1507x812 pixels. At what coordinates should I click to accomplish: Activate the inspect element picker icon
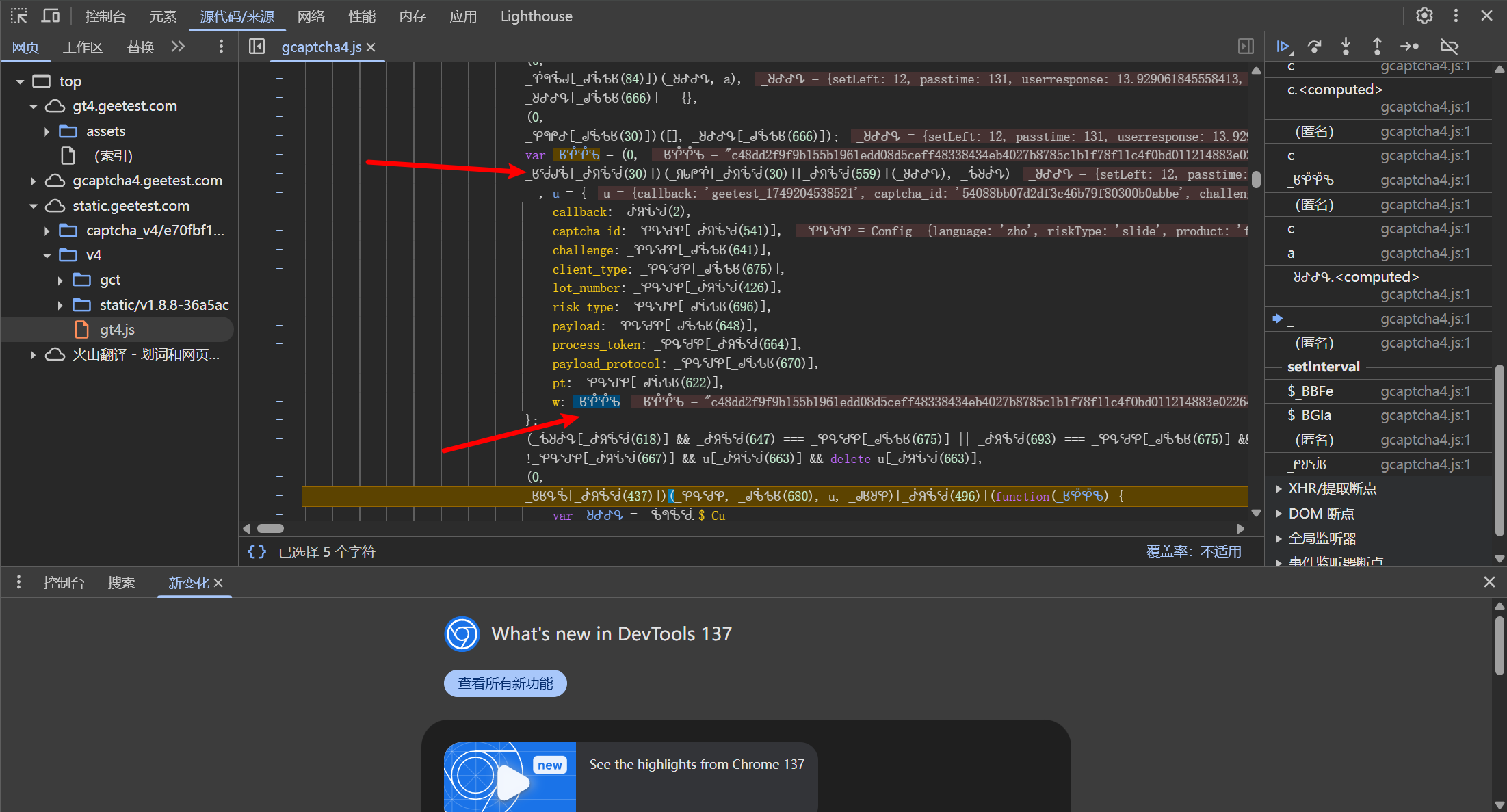point(18,16)
